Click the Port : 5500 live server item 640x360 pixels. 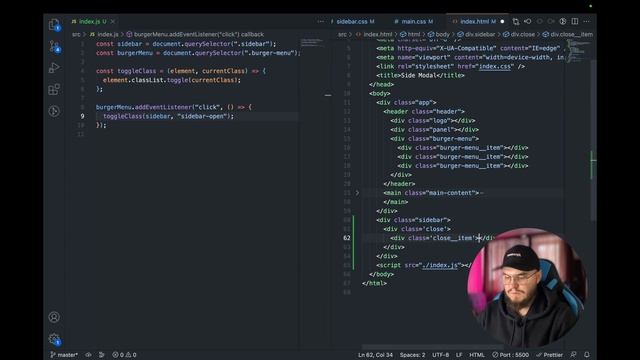[510, 355]
